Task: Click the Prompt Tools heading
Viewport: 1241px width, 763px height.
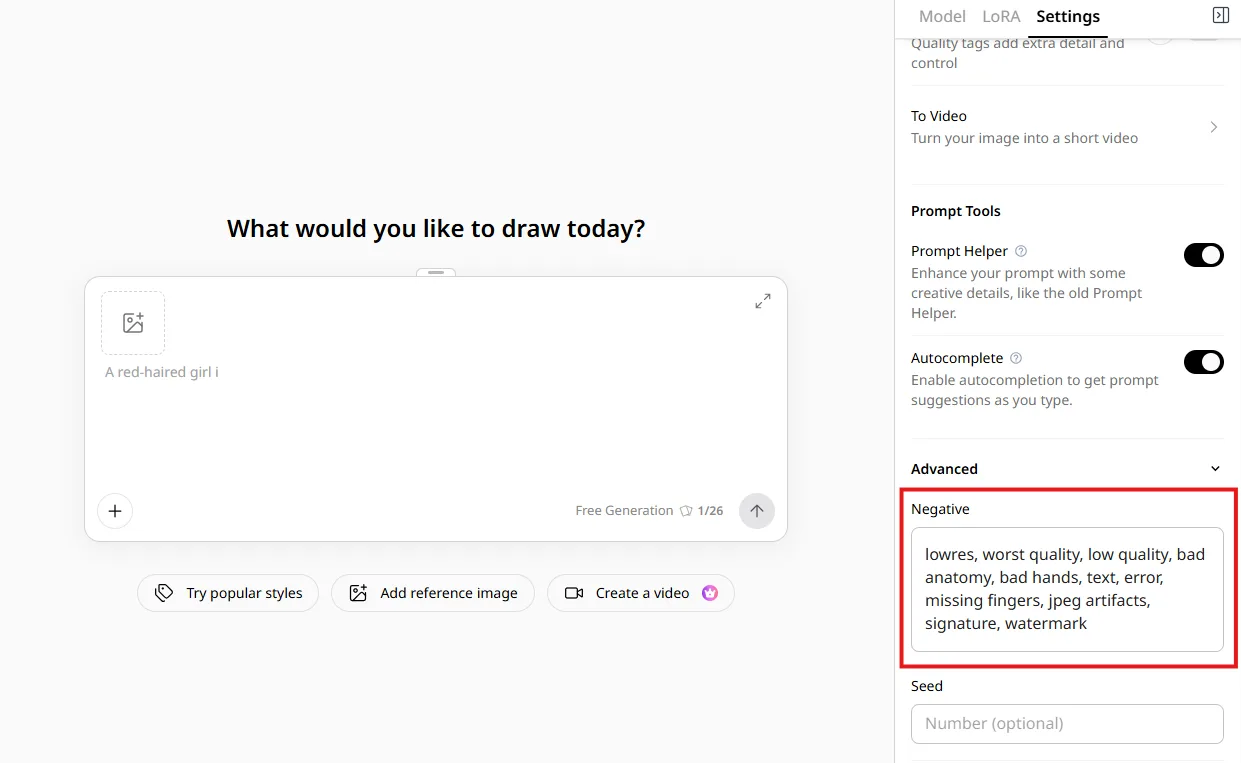Action: coord(956,211)
